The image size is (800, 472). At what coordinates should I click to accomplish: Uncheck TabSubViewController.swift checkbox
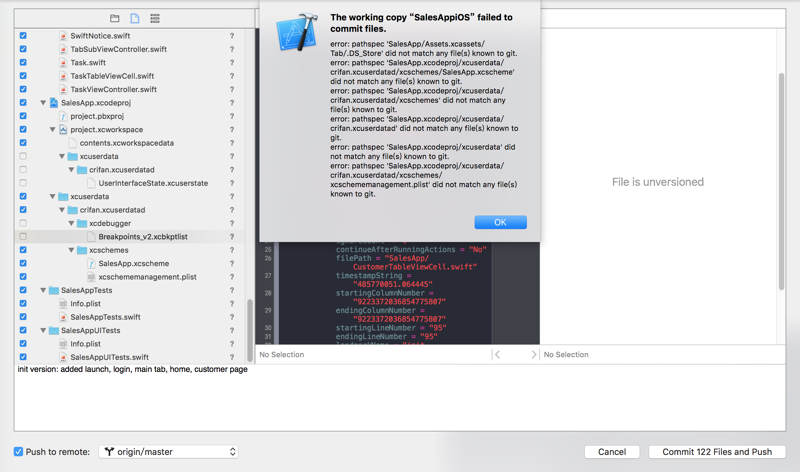23,49
